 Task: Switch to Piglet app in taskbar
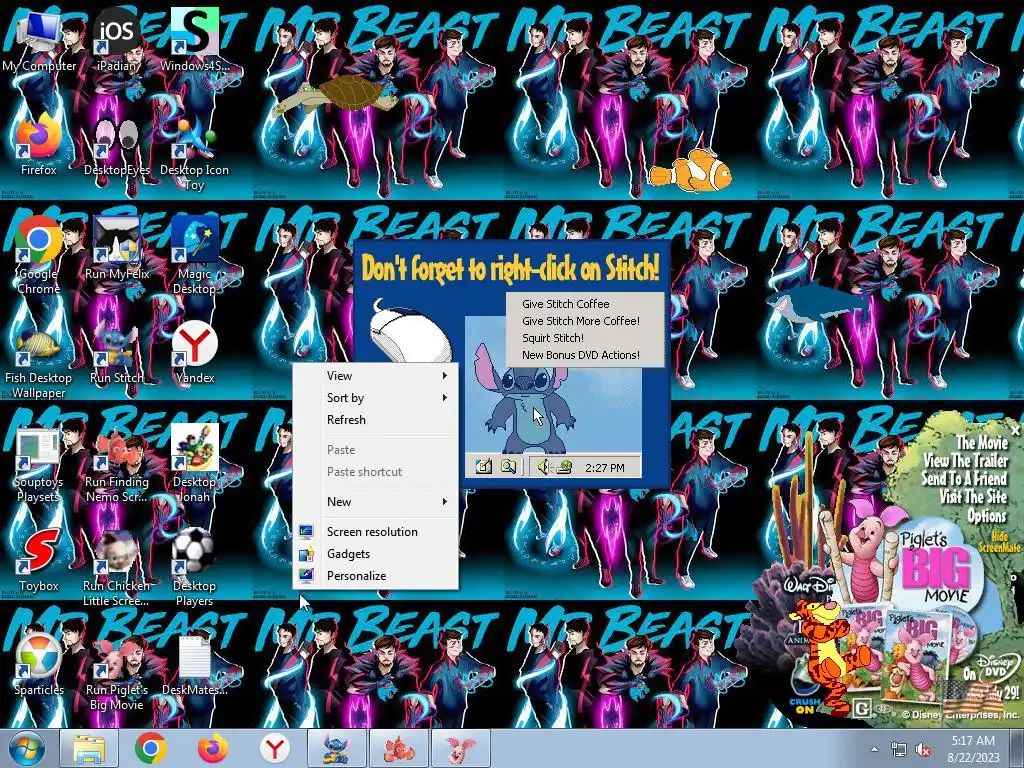click(460, 748)
